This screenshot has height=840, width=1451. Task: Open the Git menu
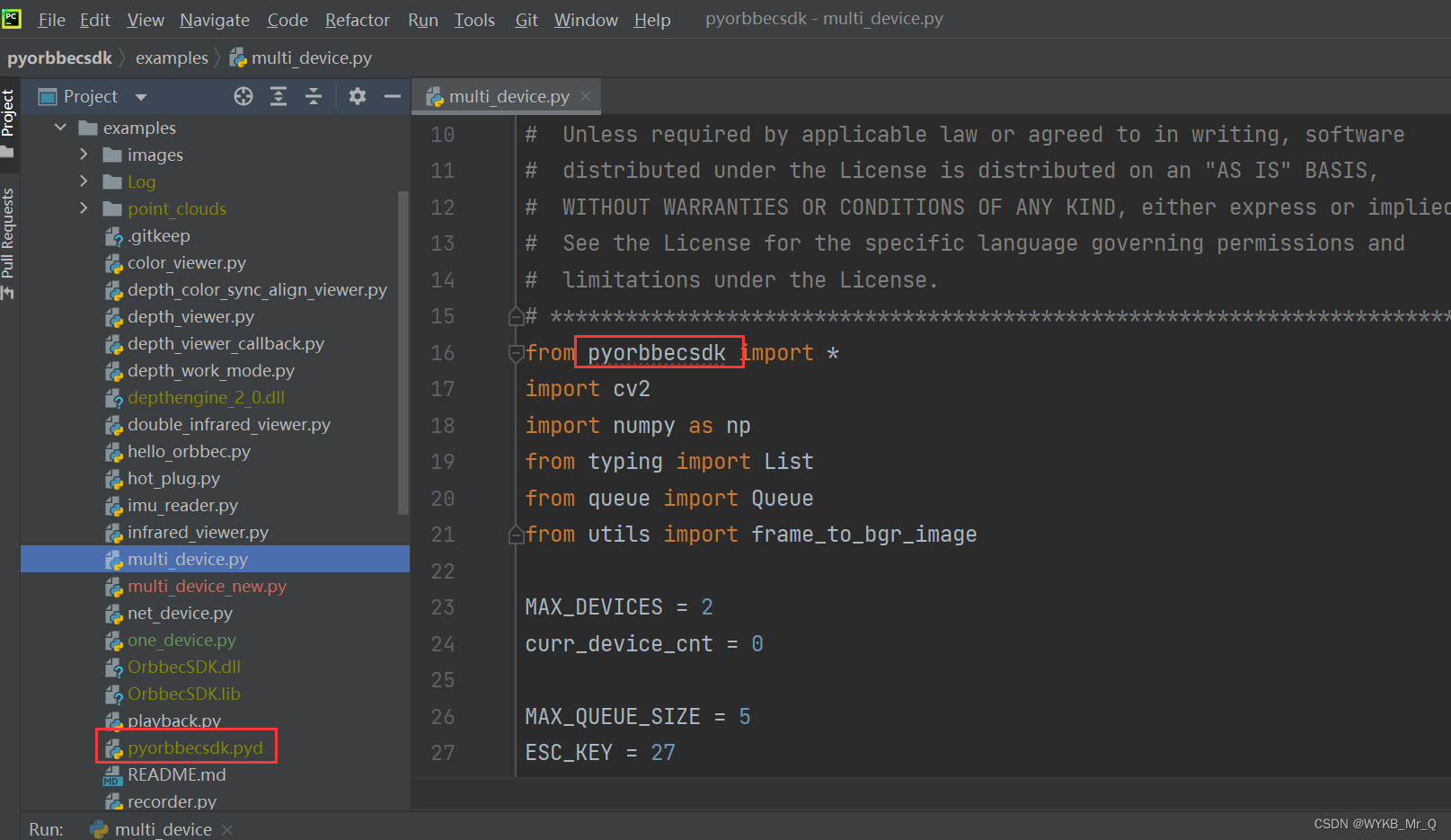point(526,20)
